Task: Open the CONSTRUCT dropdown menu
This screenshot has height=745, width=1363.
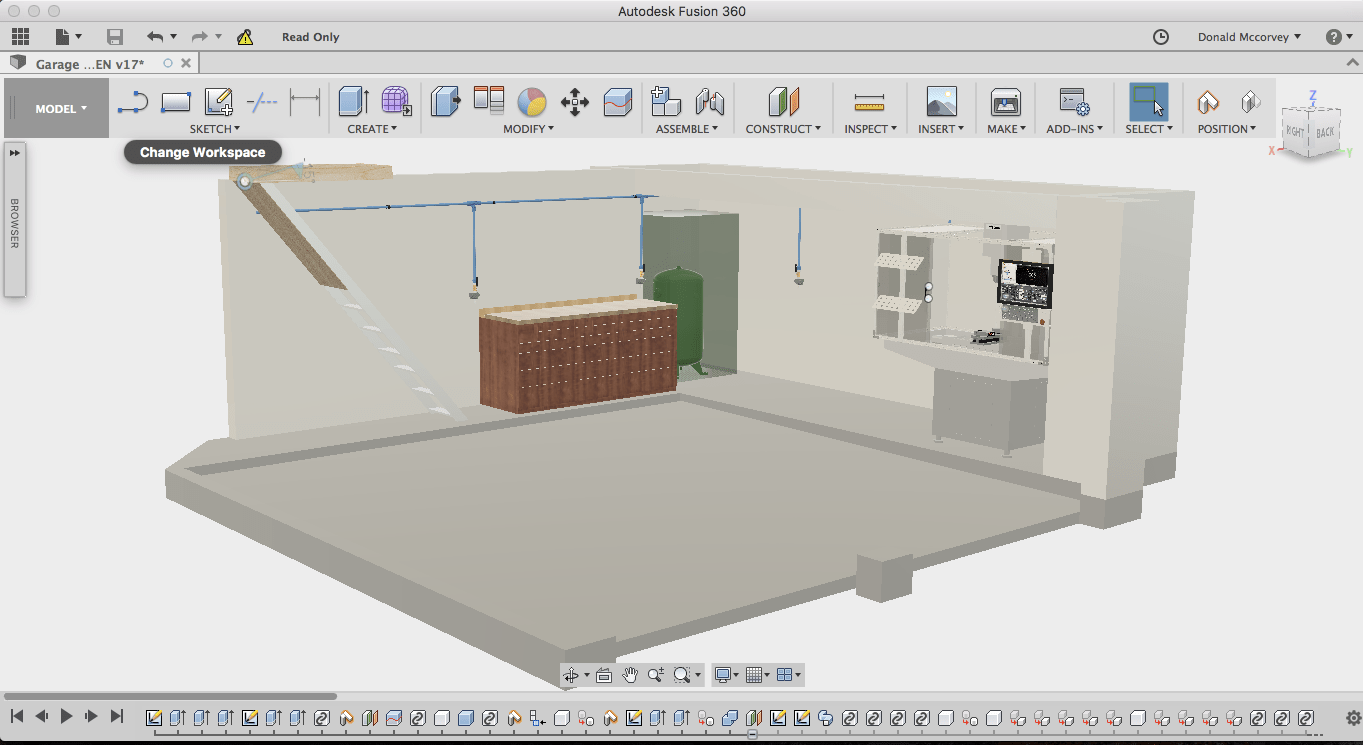Action: point(783,129)
